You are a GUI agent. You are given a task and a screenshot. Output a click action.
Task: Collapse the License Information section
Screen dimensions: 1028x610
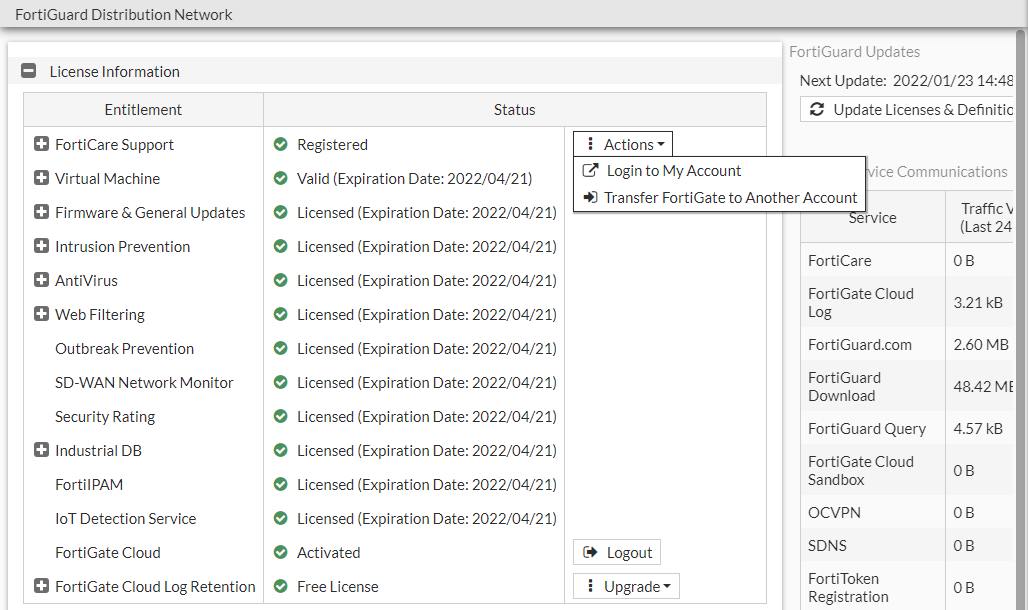[x=27, y=70]
